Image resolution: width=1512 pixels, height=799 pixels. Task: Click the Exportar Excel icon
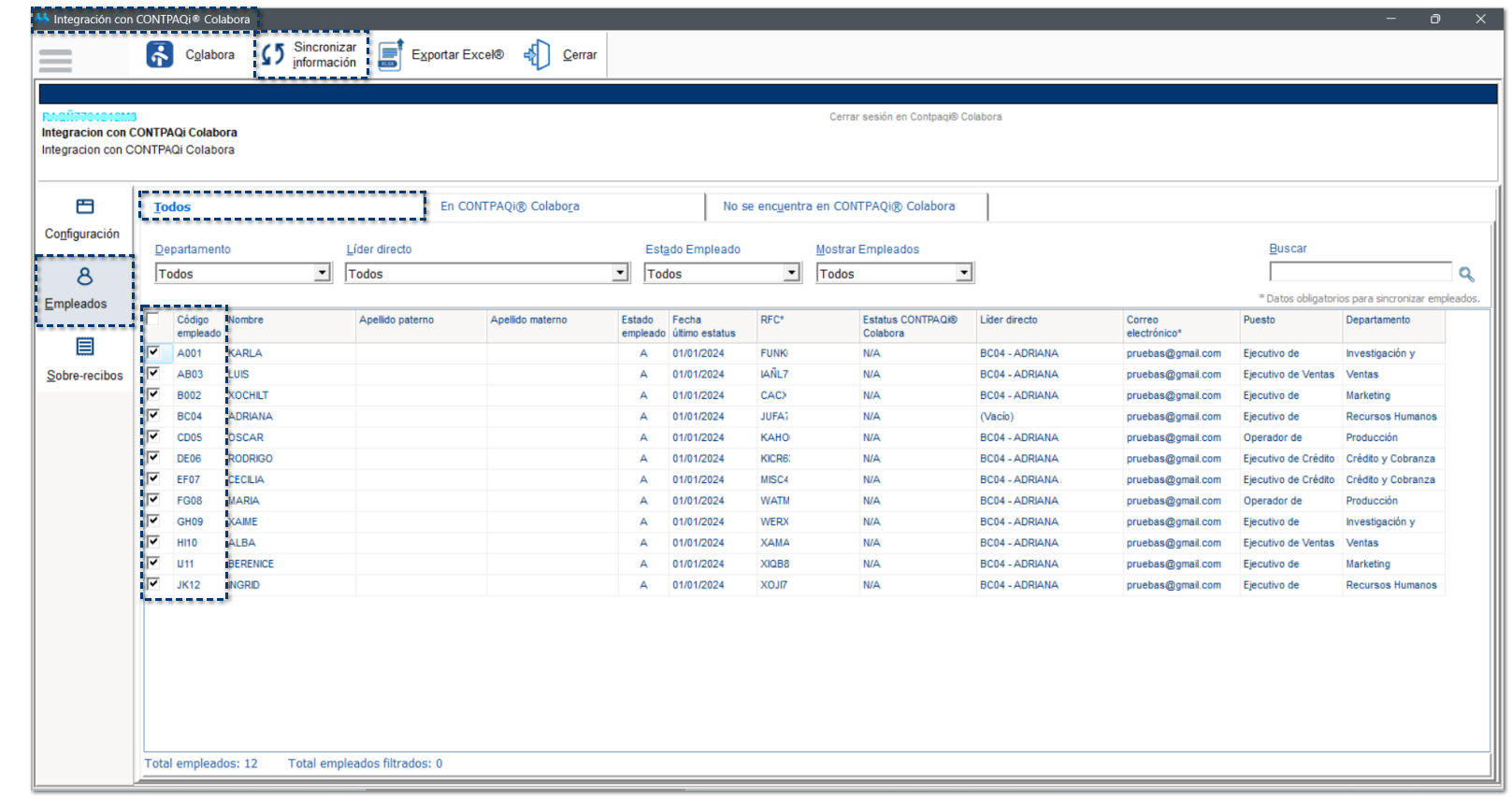point(390,55)
